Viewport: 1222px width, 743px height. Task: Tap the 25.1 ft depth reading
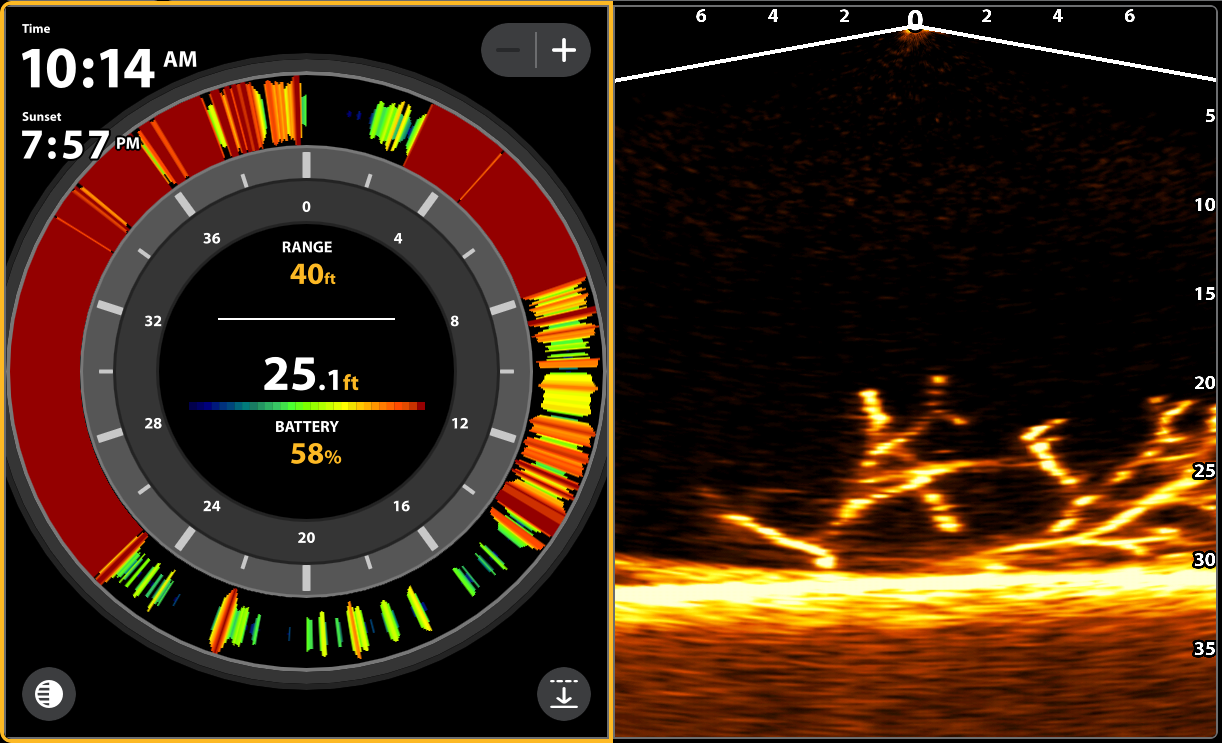coord(310,374)
